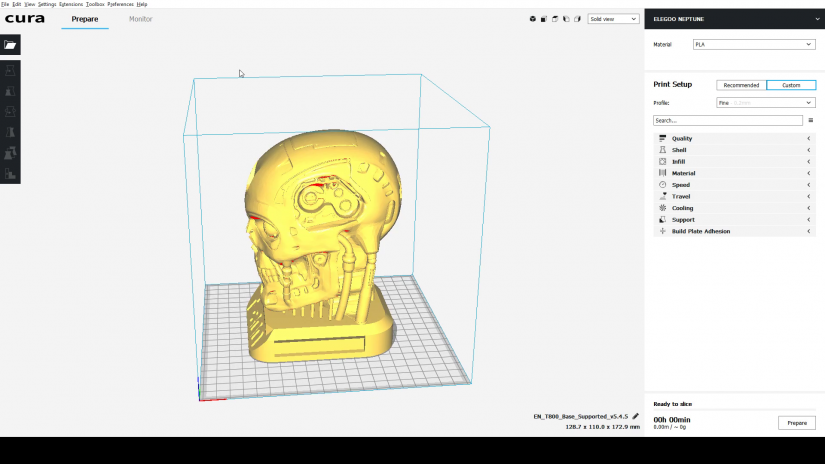The width and height of the screenshot is (825, 464).
Task: Switch camera to front view icon
Action: [544, 19]
